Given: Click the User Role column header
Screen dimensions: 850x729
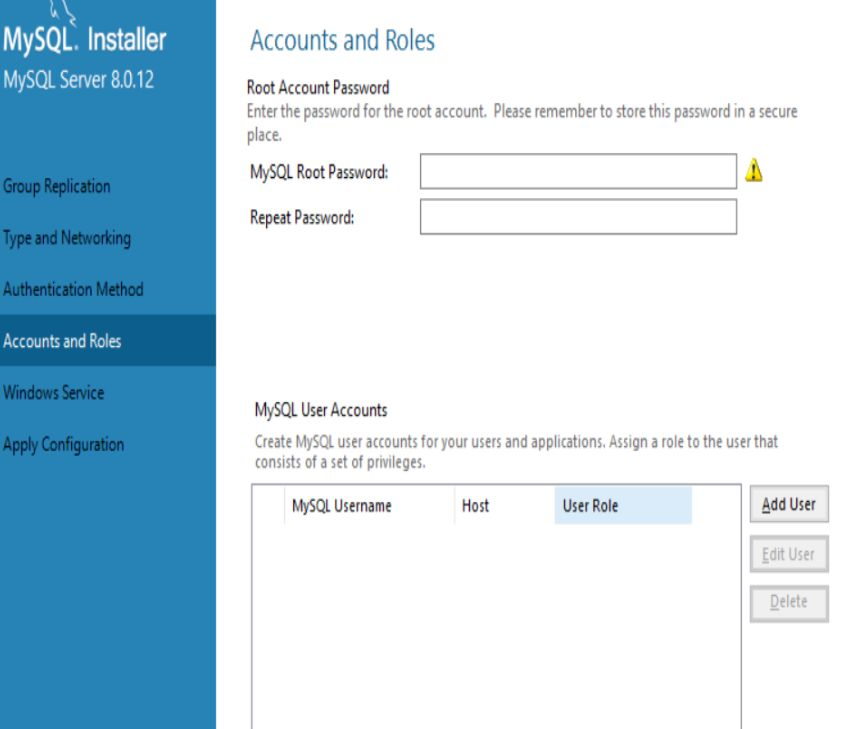Looking at the screenshot, I should point(623,505).
